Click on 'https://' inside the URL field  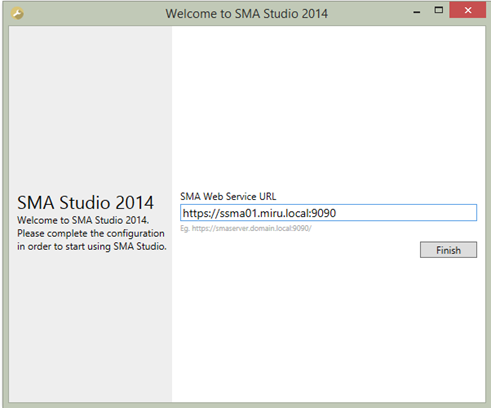click(201, 213)
